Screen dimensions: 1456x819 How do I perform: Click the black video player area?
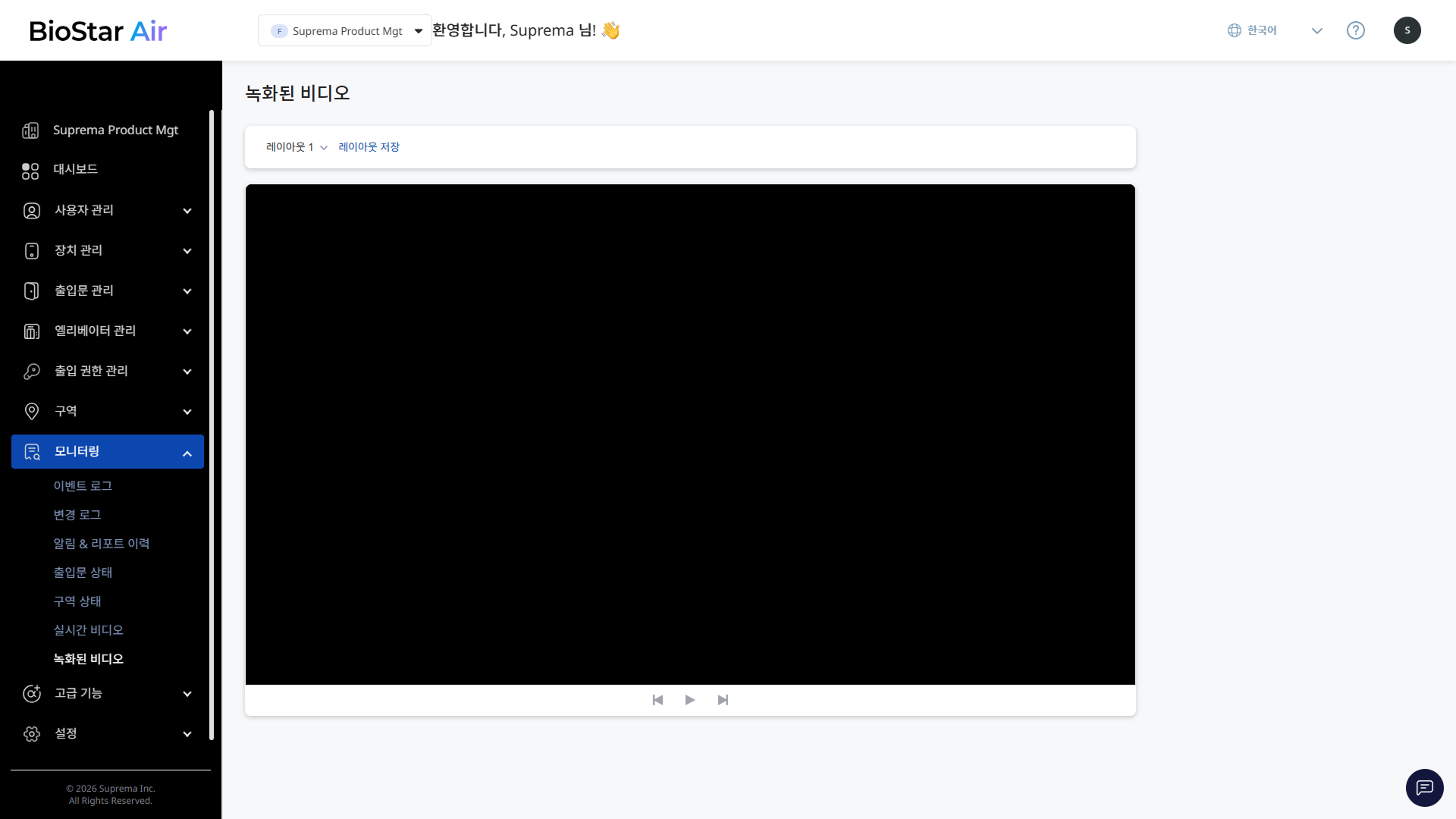[690, 434]
